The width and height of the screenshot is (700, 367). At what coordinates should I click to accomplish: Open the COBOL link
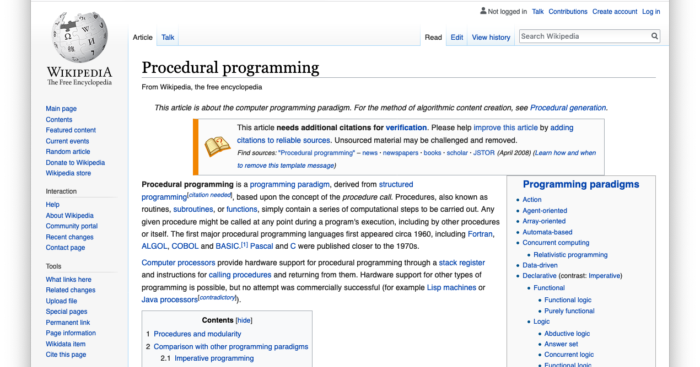185,246
